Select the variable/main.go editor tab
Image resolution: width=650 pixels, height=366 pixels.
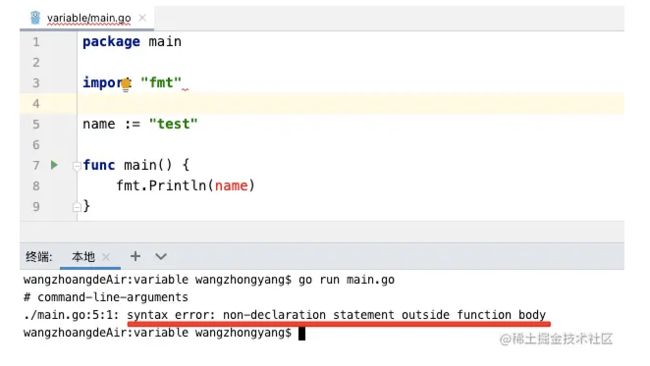[x=87, y=18]
